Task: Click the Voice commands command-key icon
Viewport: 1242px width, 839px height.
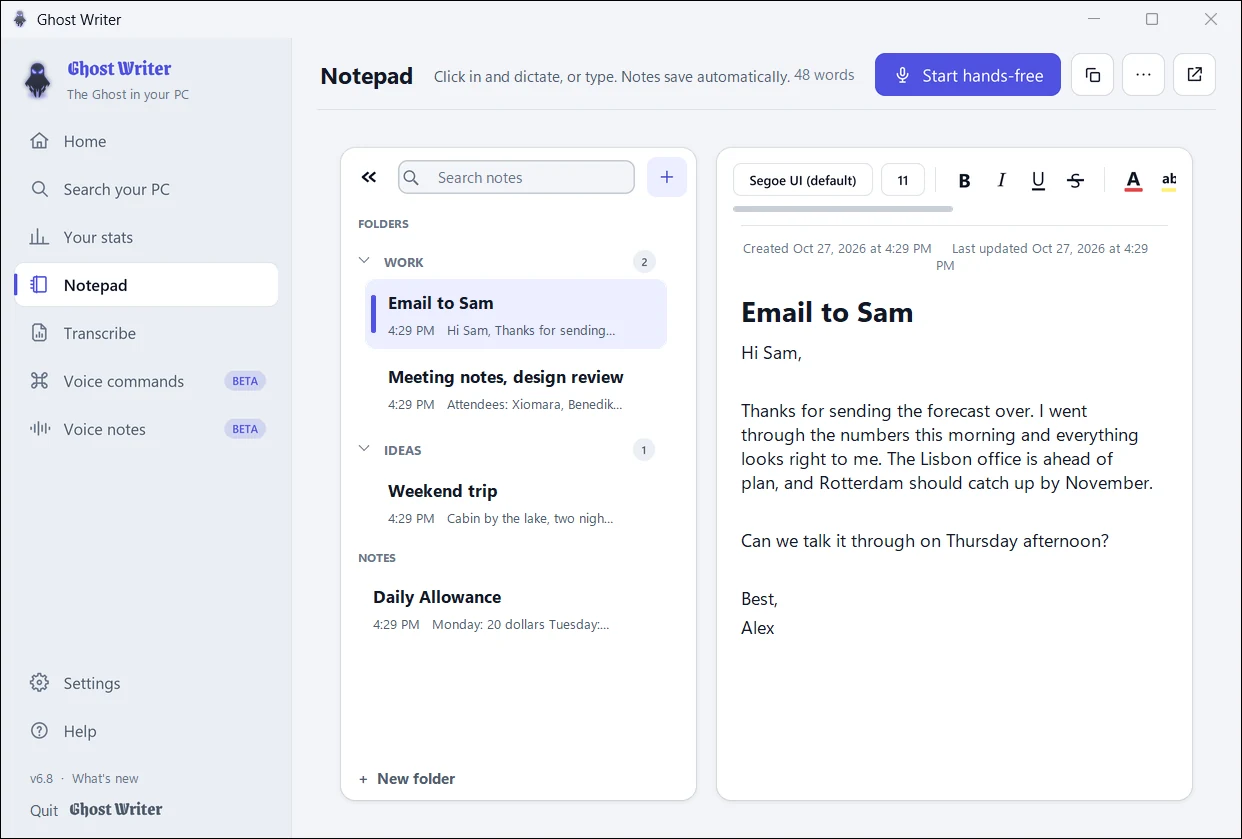Action: [x=39, y=381]
